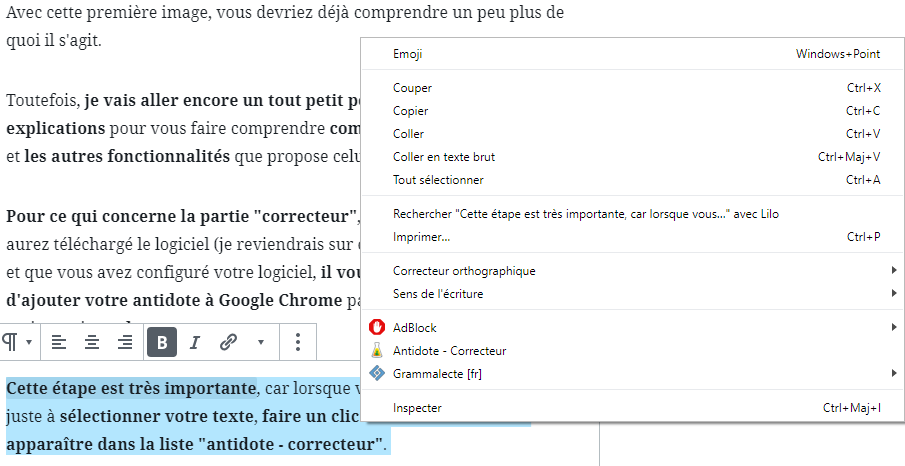Align text to the right

point(125,342)
